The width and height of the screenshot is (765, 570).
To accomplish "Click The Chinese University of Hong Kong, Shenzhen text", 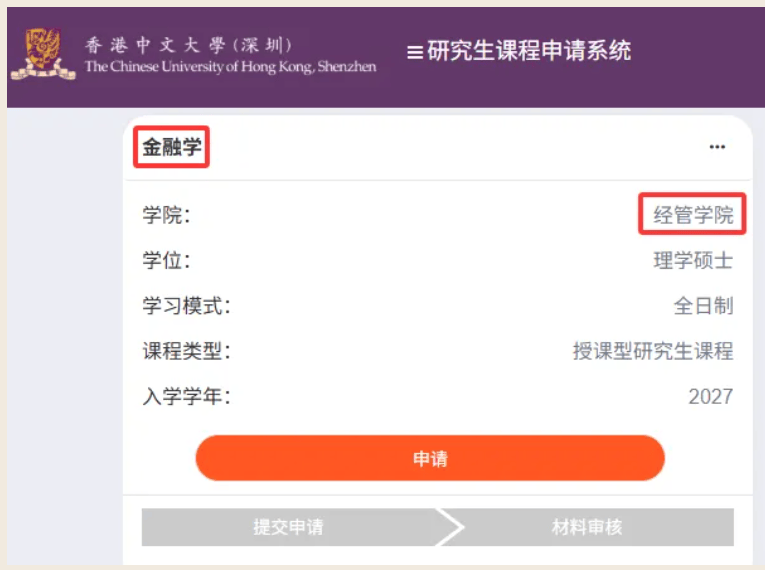I will 230,66.
